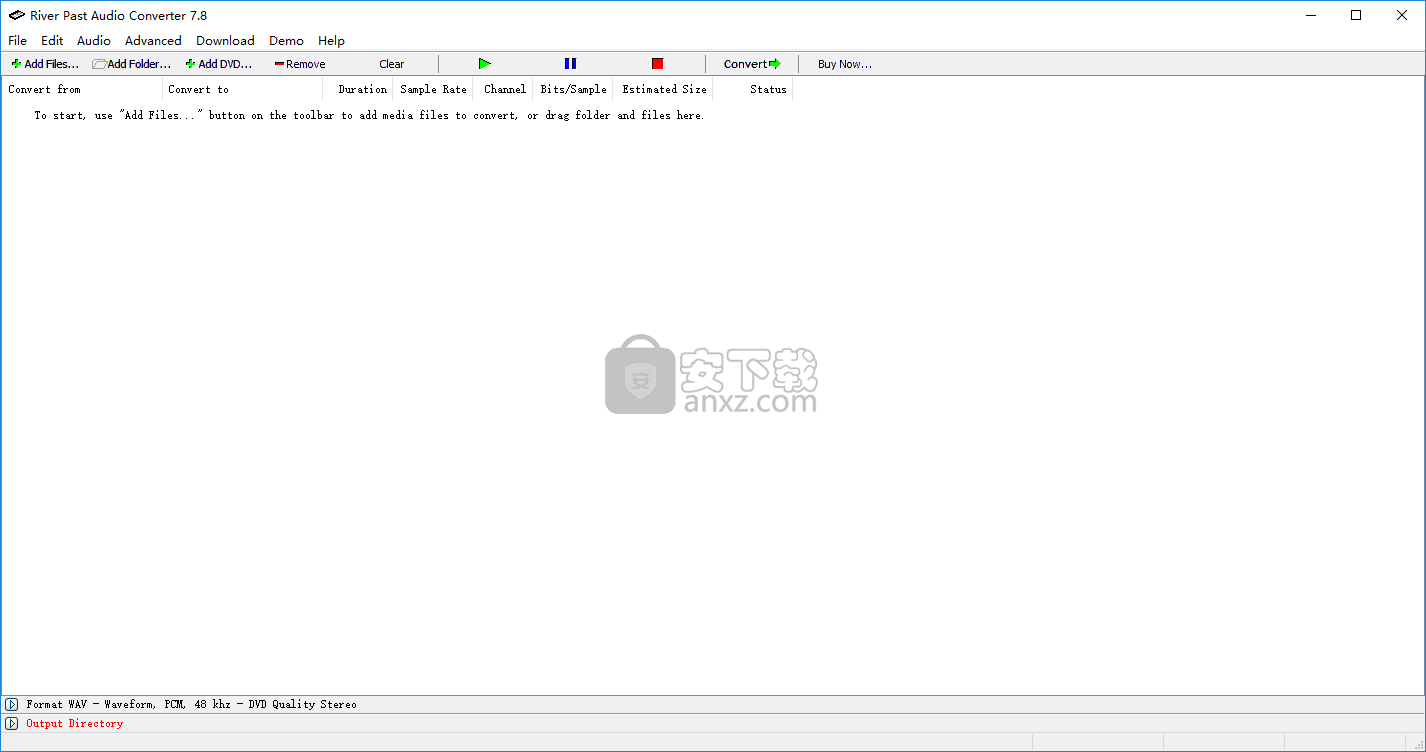
Task: Maximize the Audio Converter window
Action: 1356,15
